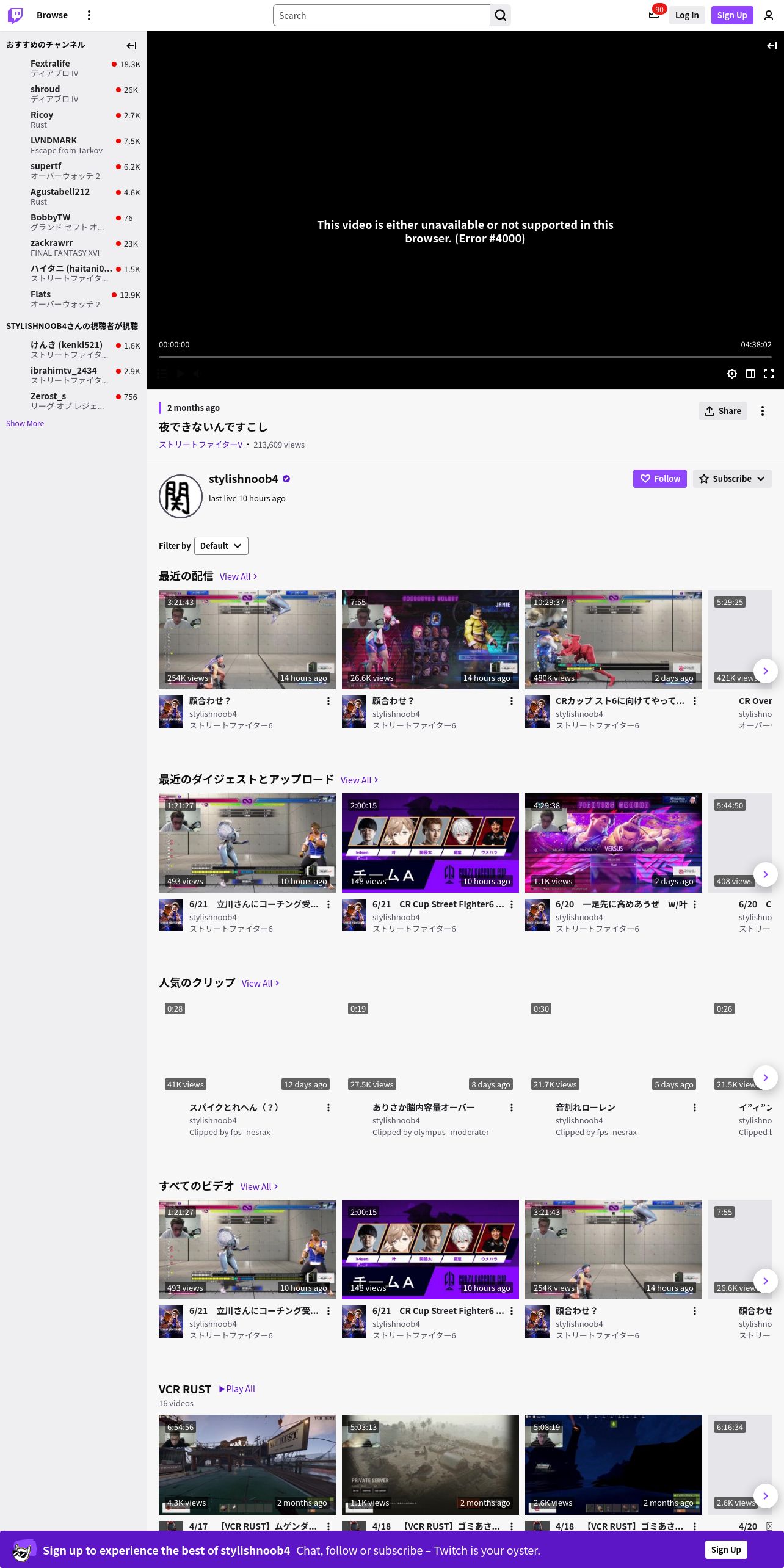
Task: View All すべてのビデオ
Action: 260,1187
